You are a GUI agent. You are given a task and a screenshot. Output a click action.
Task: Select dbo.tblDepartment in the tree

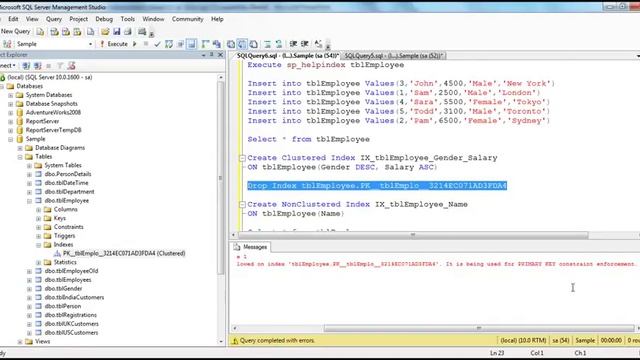point(69,192)
